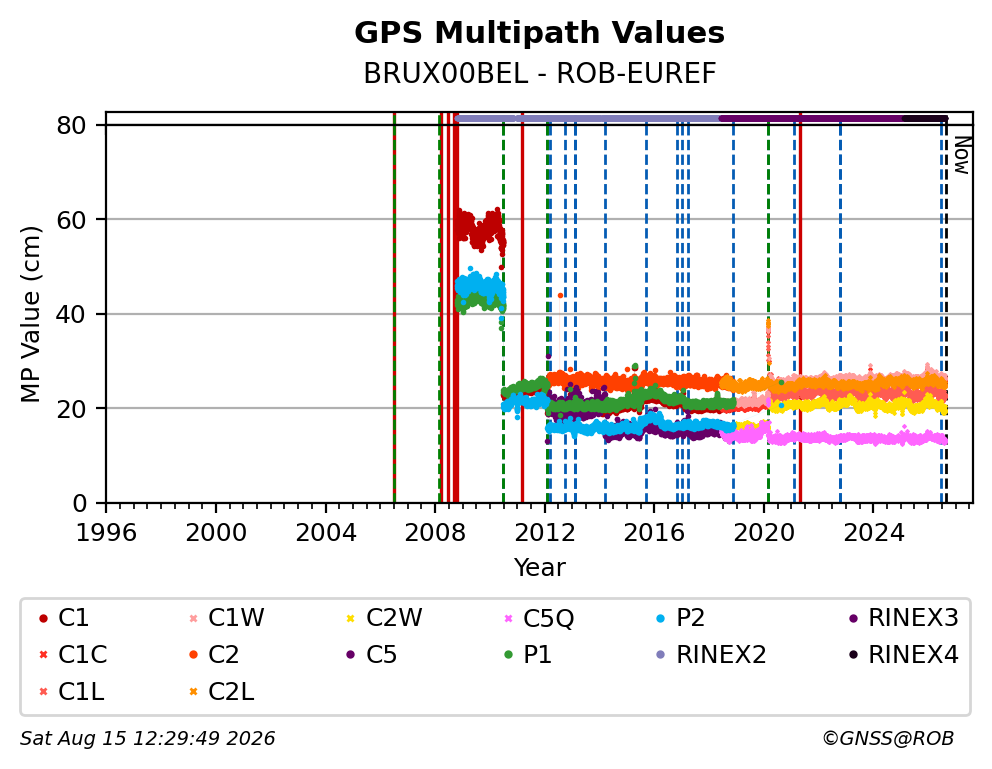Click the MP Value (cm) axis label

pyautogui.click(x=30, y=314)
